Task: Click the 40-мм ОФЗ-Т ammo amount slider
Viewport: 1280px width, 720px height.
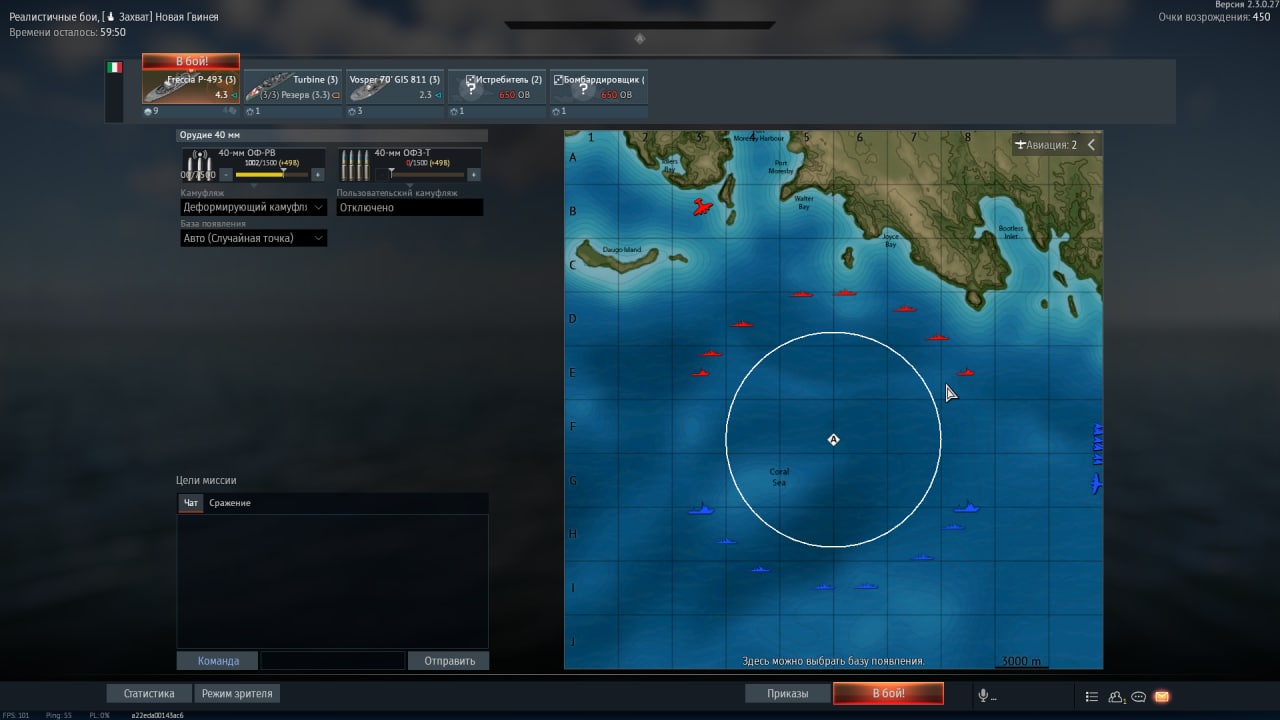Action: tap(428, 174)
